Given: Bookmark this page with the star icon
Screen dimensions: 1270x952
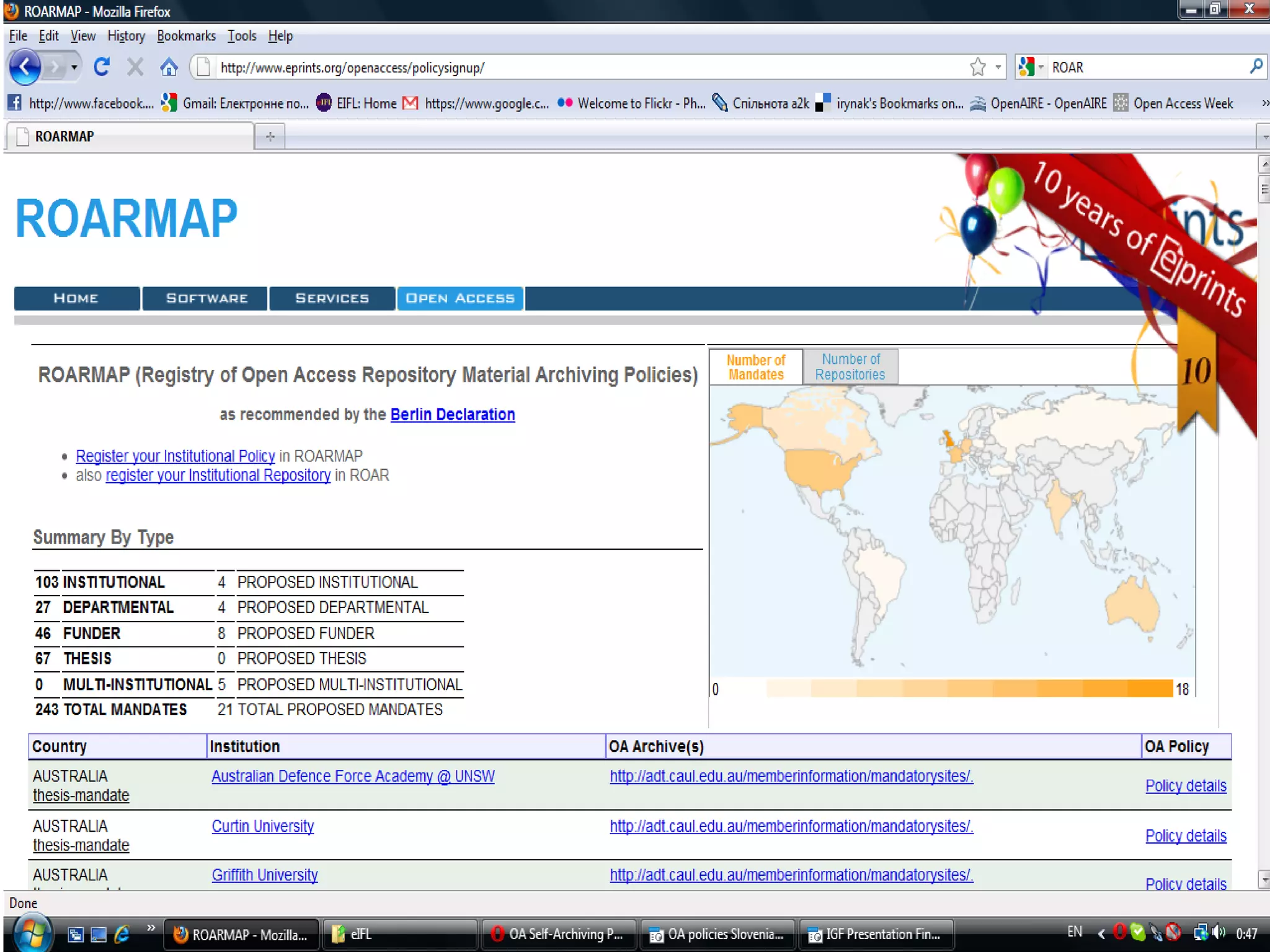Looking at the screenshot, I should [977, 67].
